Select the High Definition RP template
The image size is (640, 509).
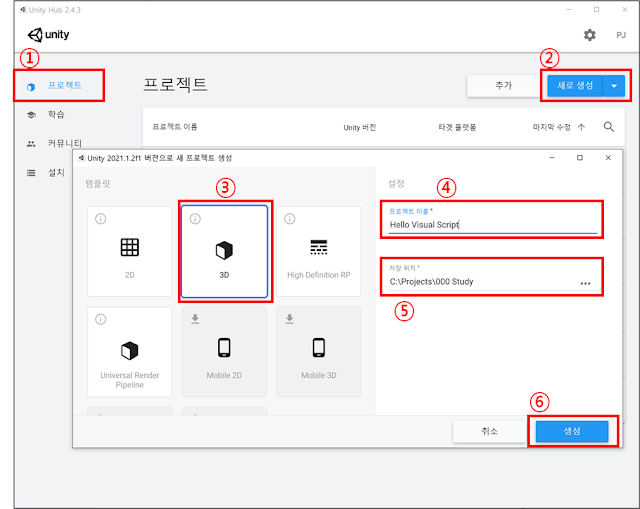[319, 251]
